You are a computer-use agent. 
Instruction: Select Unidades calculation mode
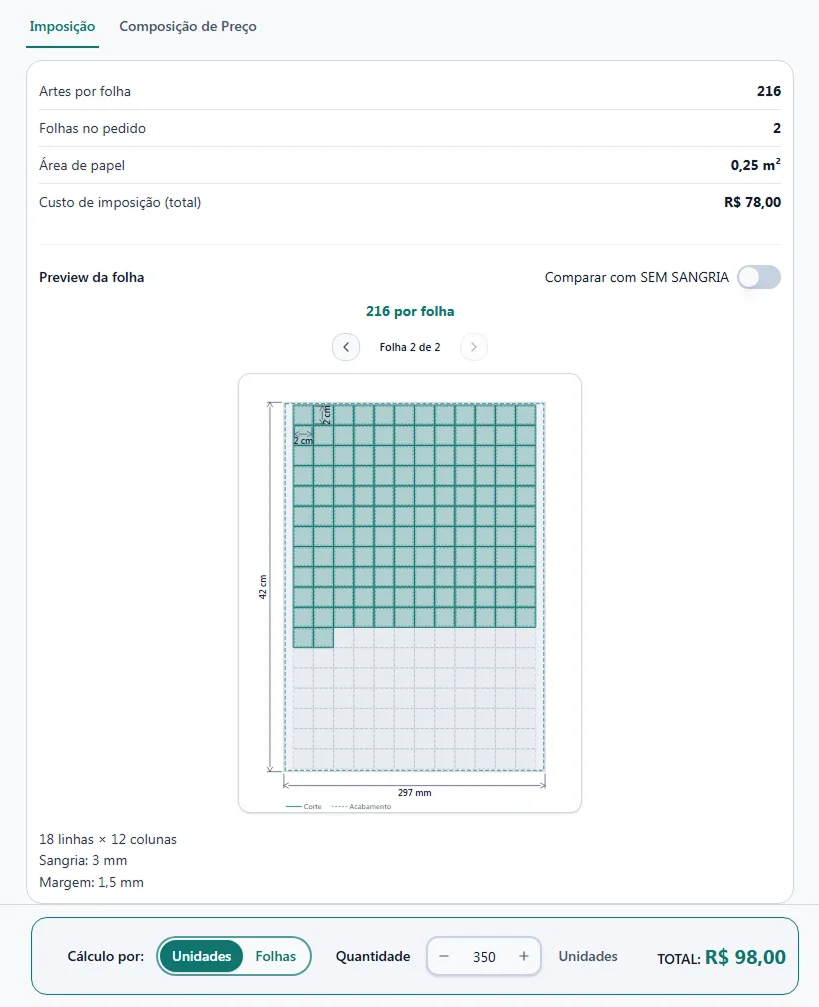tap(201, 956)
